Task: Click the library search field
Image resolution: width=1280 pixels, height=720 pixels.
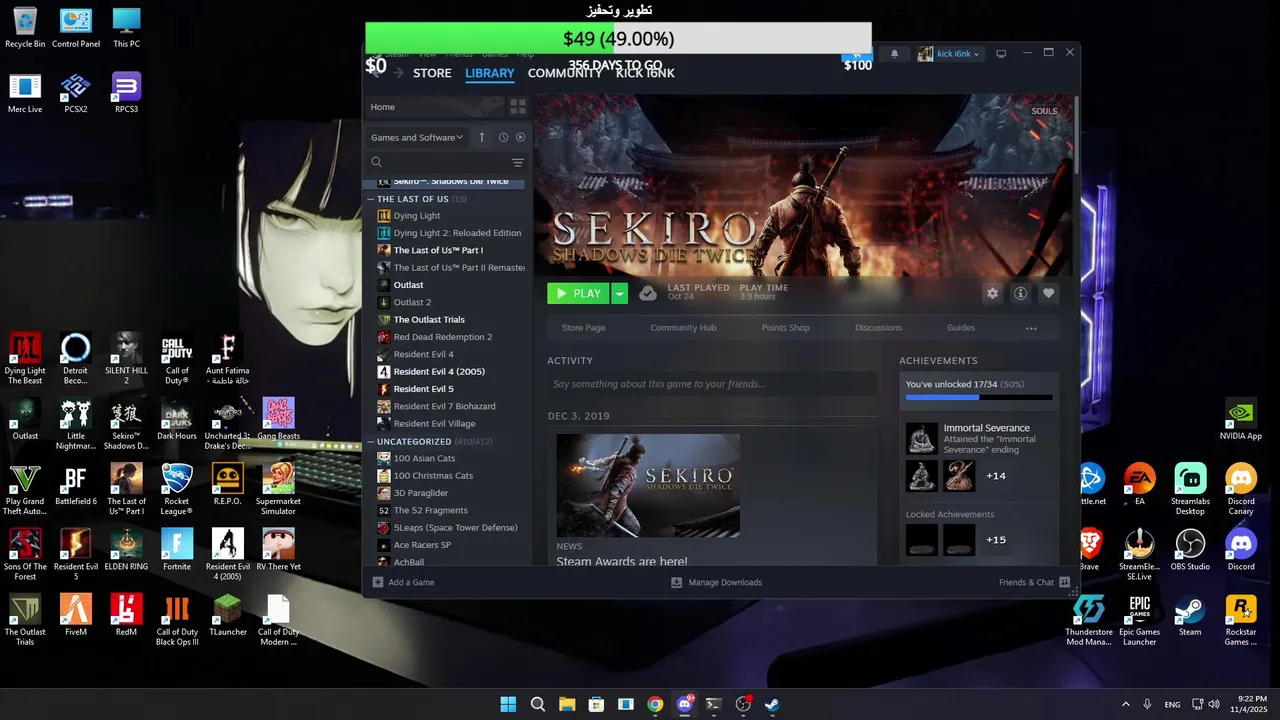Action: [438, 162]
